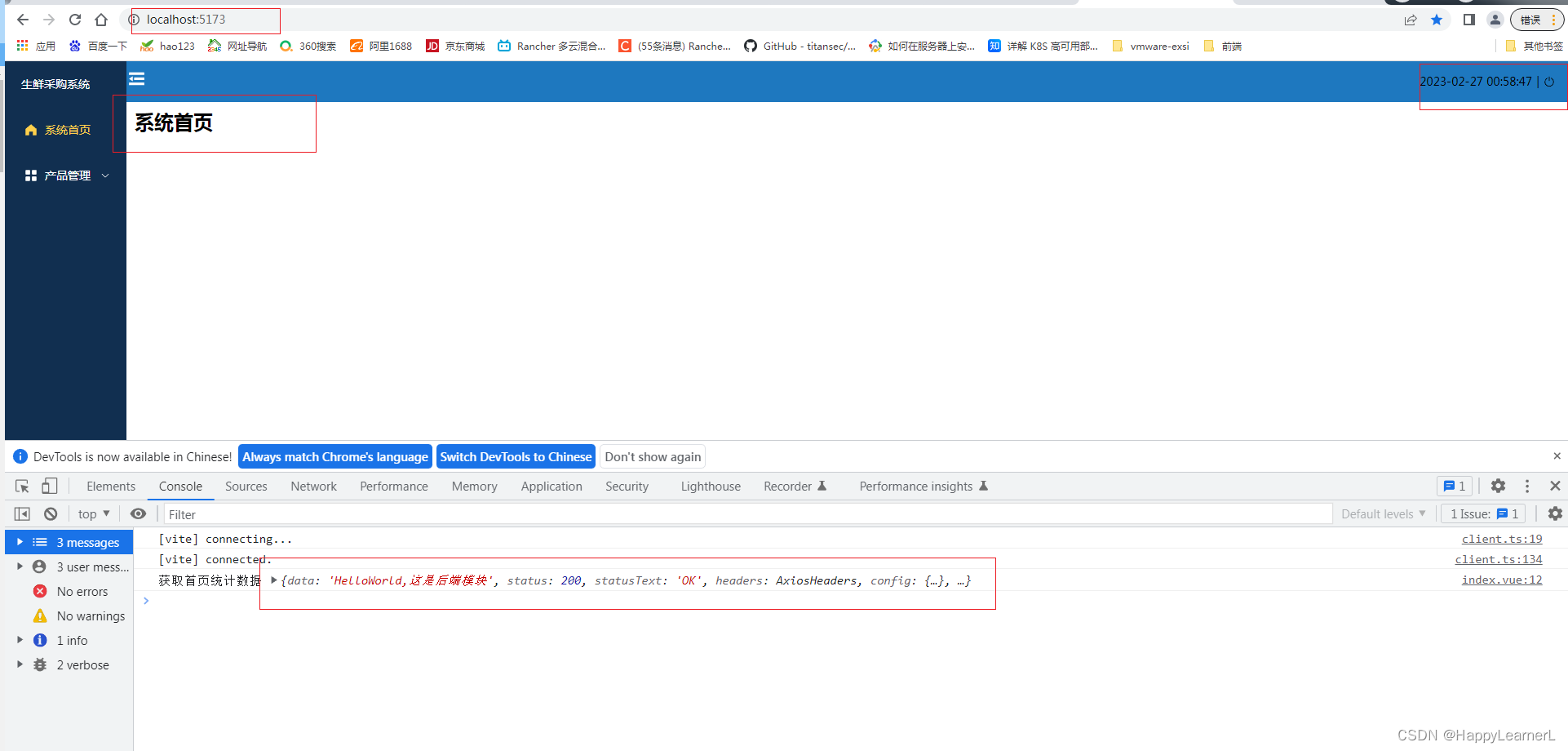Open the GitHub titansec bookmark
Screen dimensions: 1568x751
click(800, 46)
